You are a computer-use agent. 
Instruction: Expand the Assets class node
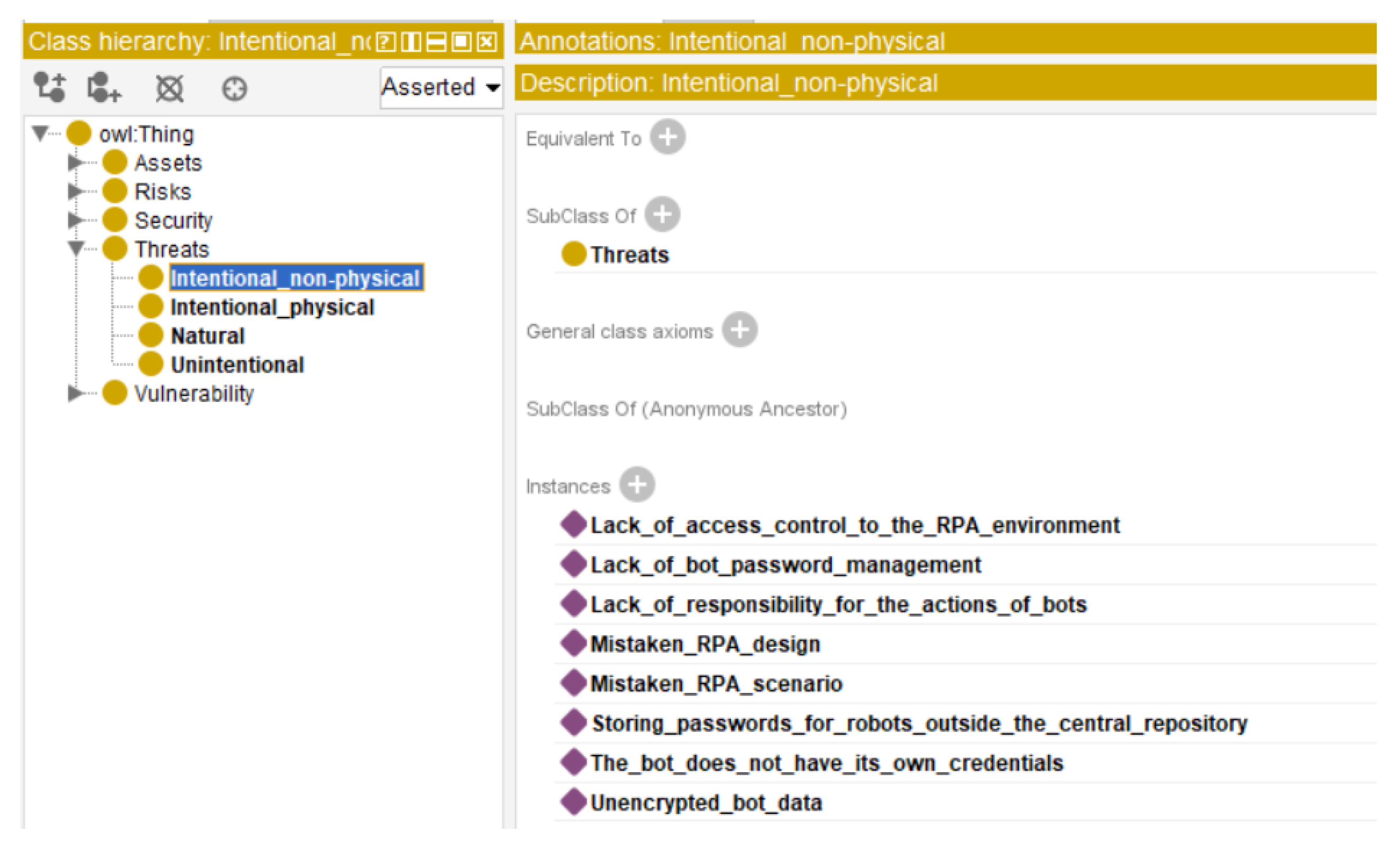point(75,162)
